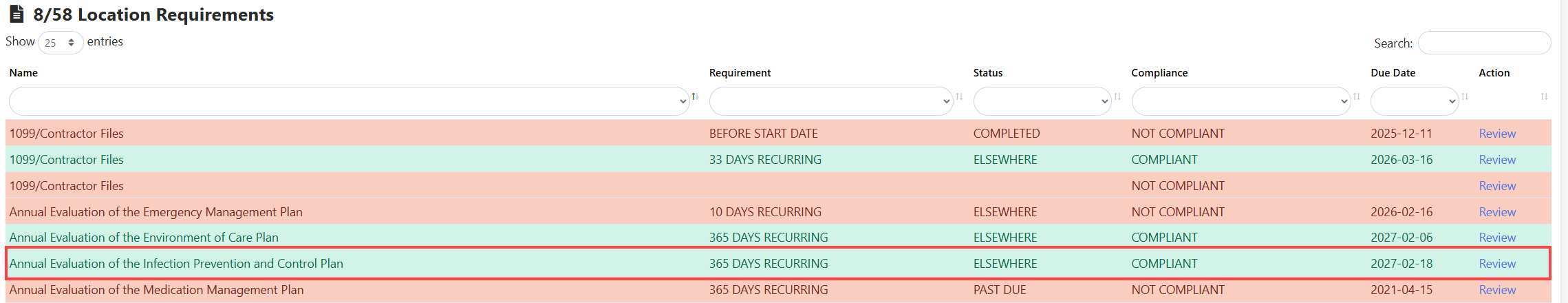Review the 33 Days Recurring Contractor Files
Viewport: 1568px width, 303px height.
(x=1497, y=160)
